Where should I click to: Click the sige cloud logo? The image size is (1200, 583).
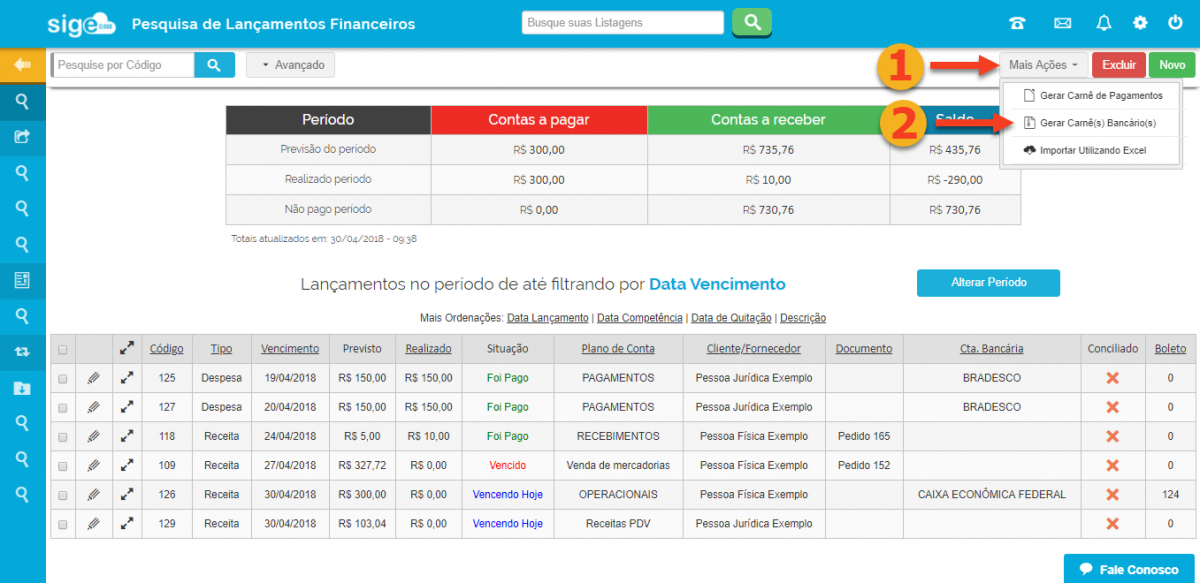[x=81, y=23]
